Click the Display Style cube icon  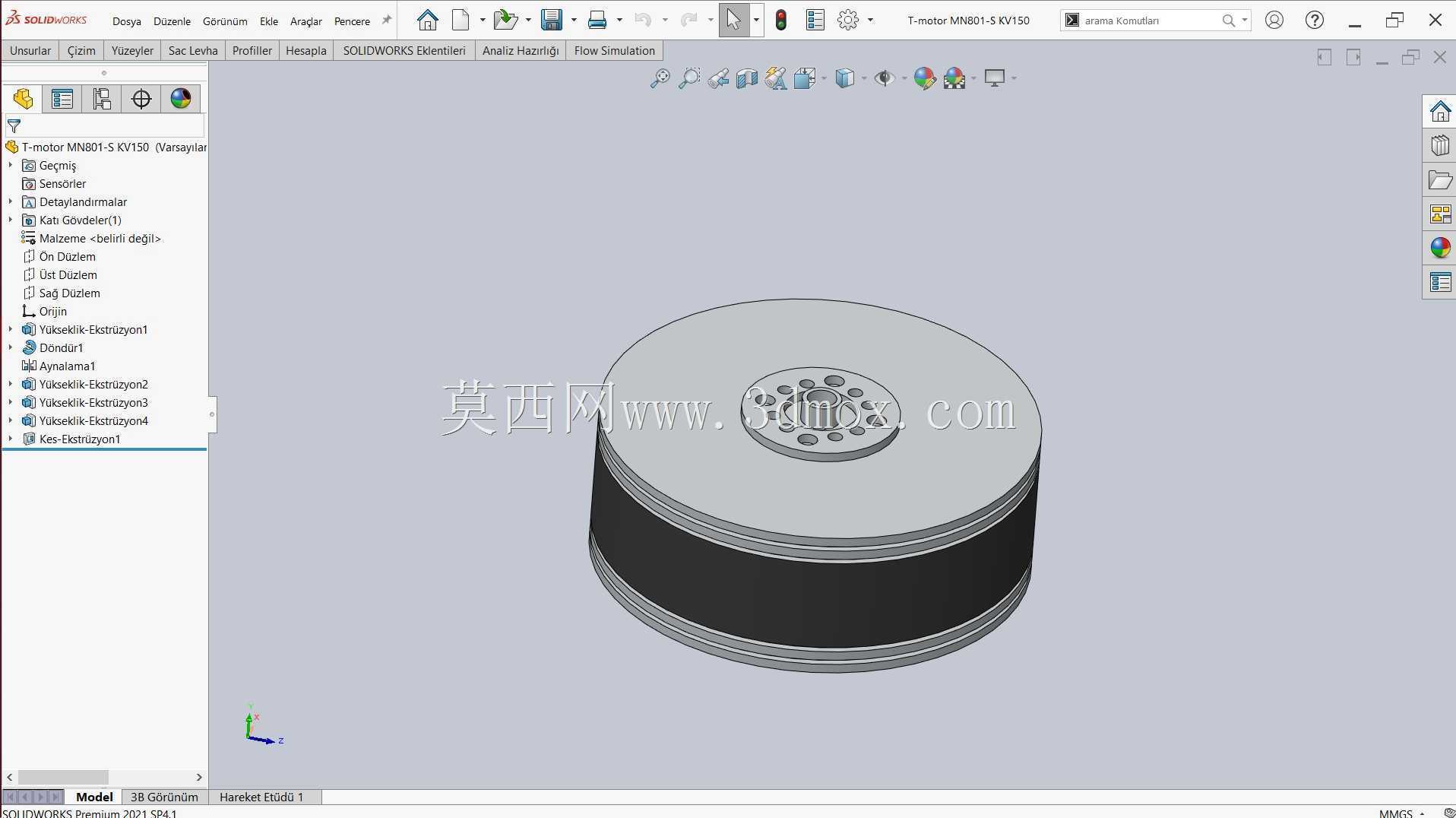click(845, 78)
